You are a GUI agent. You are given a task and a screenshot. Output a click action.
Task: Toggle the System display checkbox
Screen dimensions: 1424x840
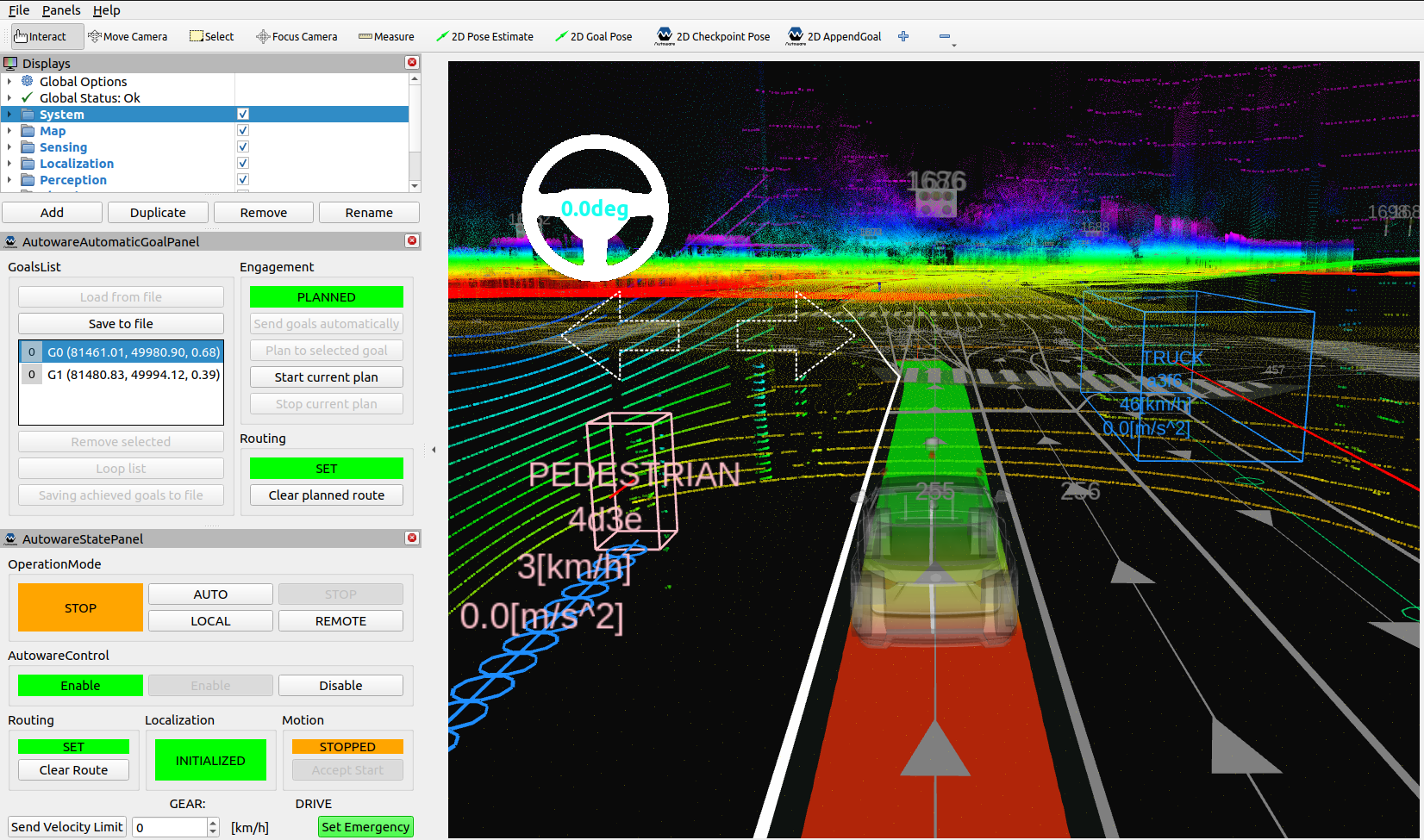click(243, 114)
